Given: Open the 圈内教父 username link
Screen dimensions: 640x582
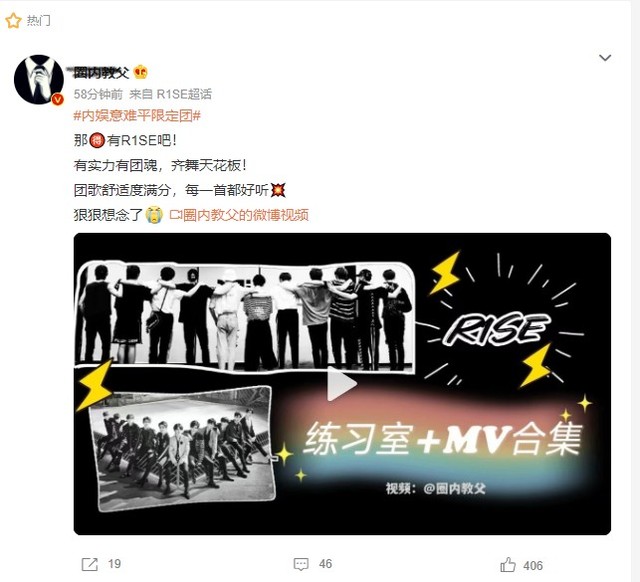Looking at the screenshot, I should pyautogui.click(x=102, y=73).
